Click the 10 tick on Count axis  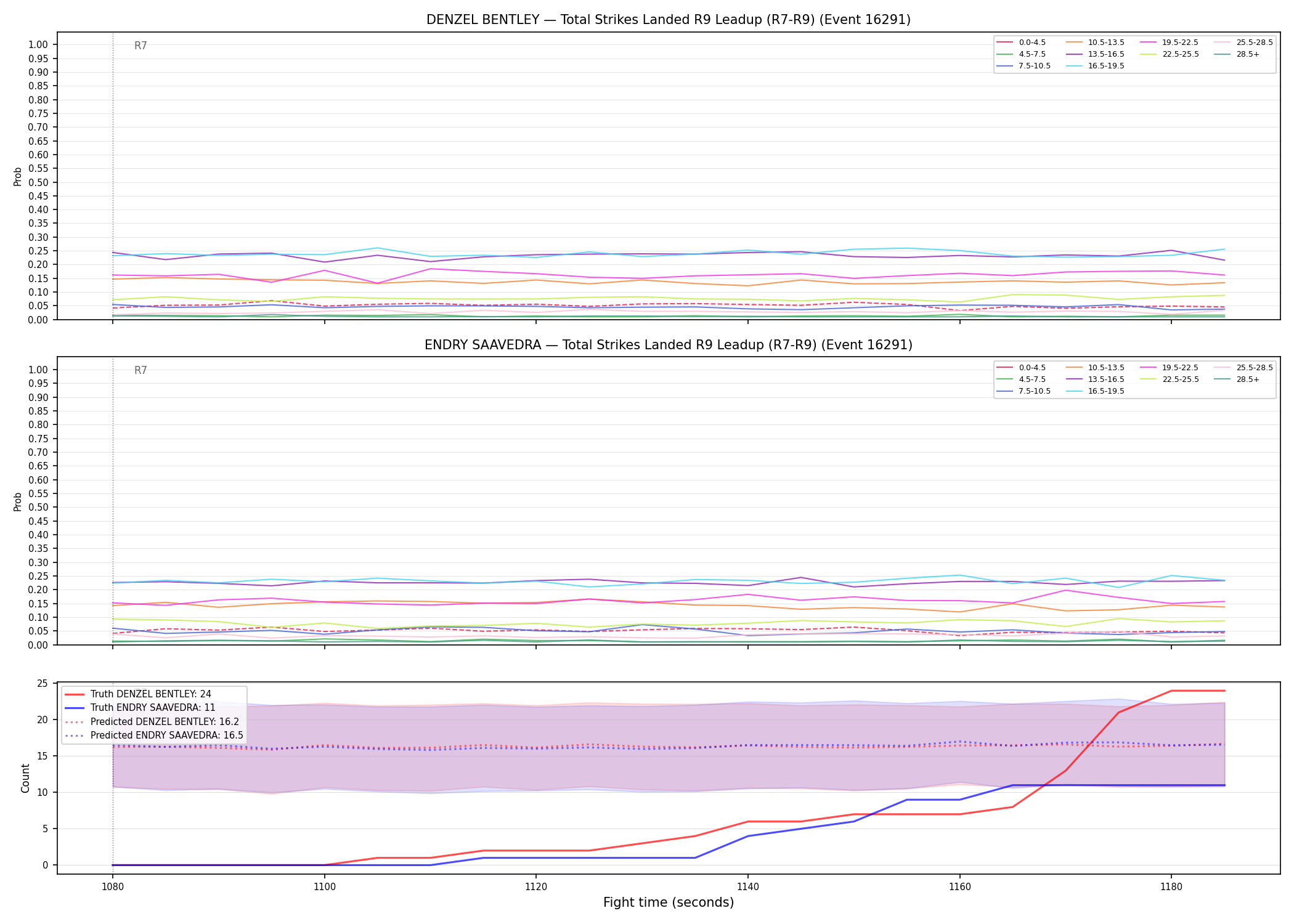43,793
